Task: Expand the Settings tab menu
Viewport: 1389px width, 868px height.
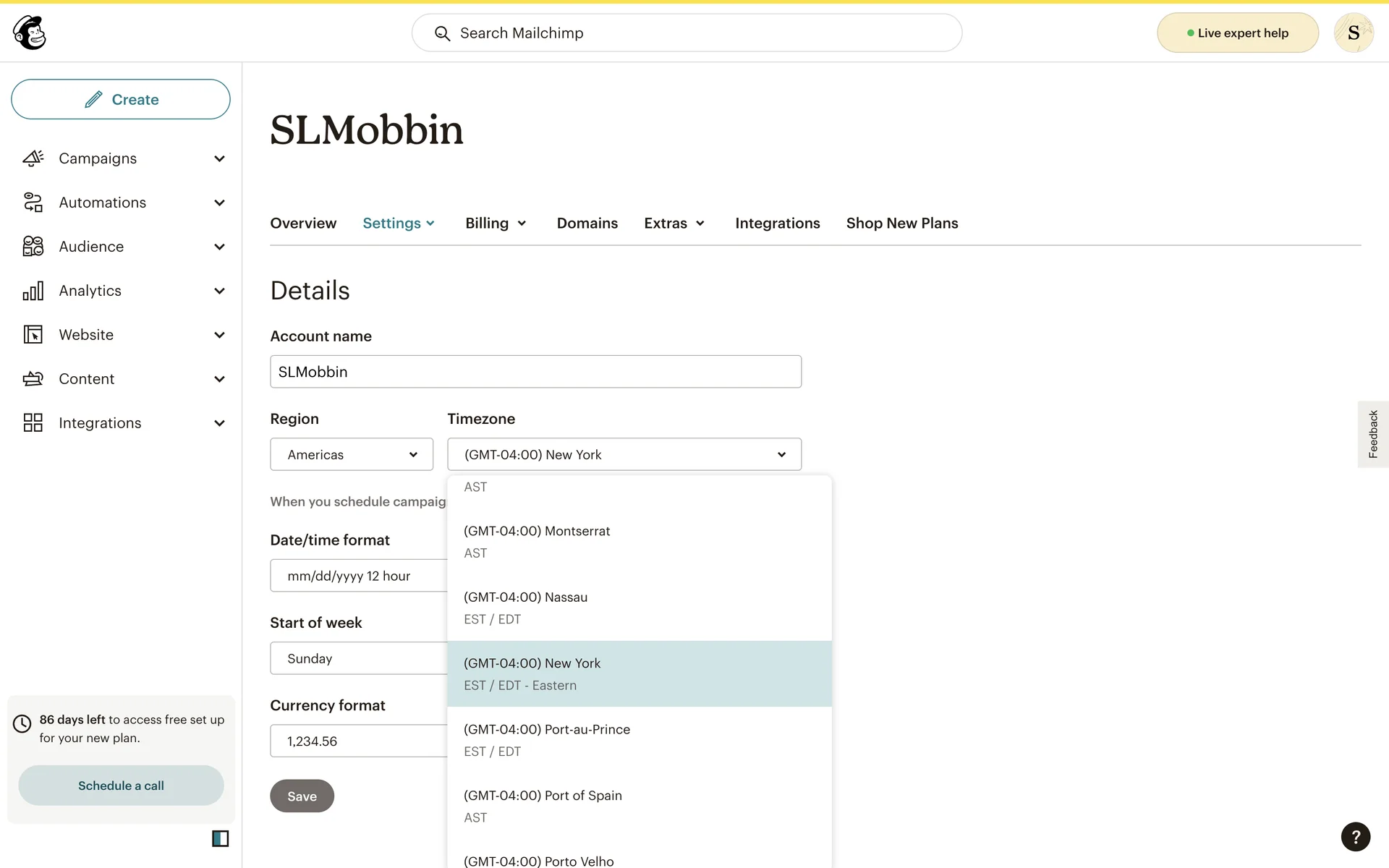Action: pos(399,224)
